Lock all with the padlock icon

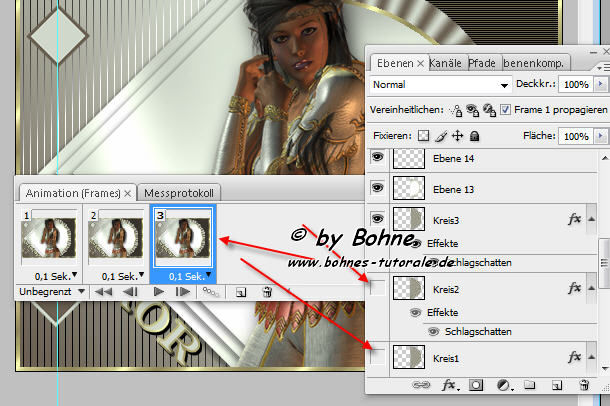(x=475, y=136)
